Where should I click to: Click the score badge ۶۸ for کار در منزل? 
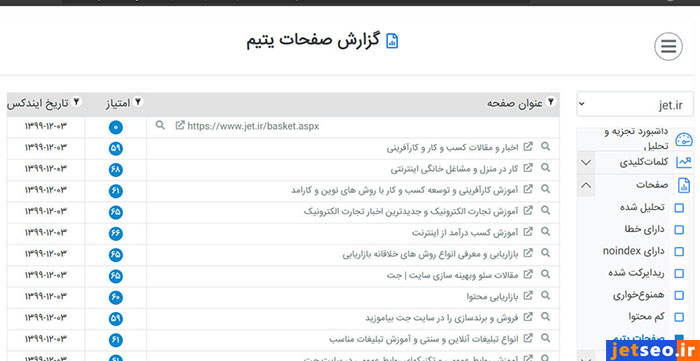pyautogui.click(x=116, y=170)
